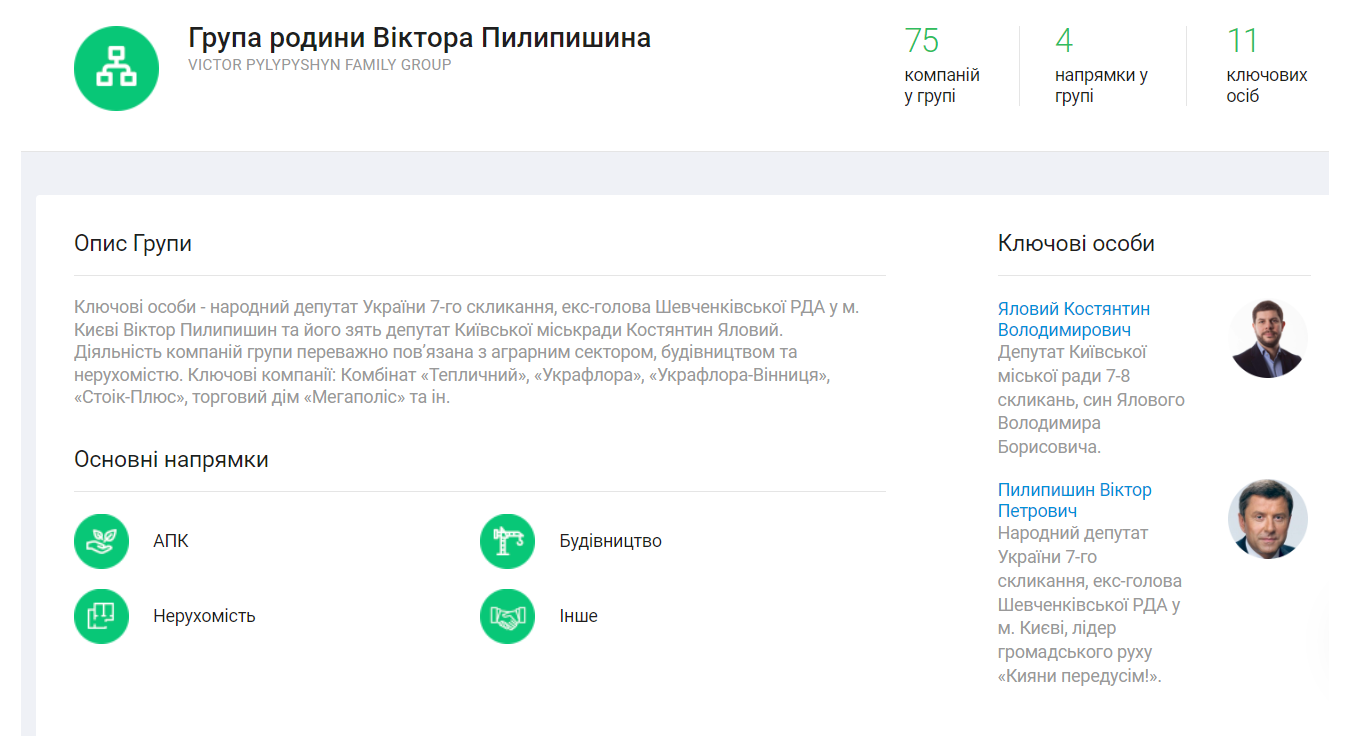Click the Група родини Віктора Пилипишина title
This screenshot has width=1350, height=736.
tap(419, 38)
